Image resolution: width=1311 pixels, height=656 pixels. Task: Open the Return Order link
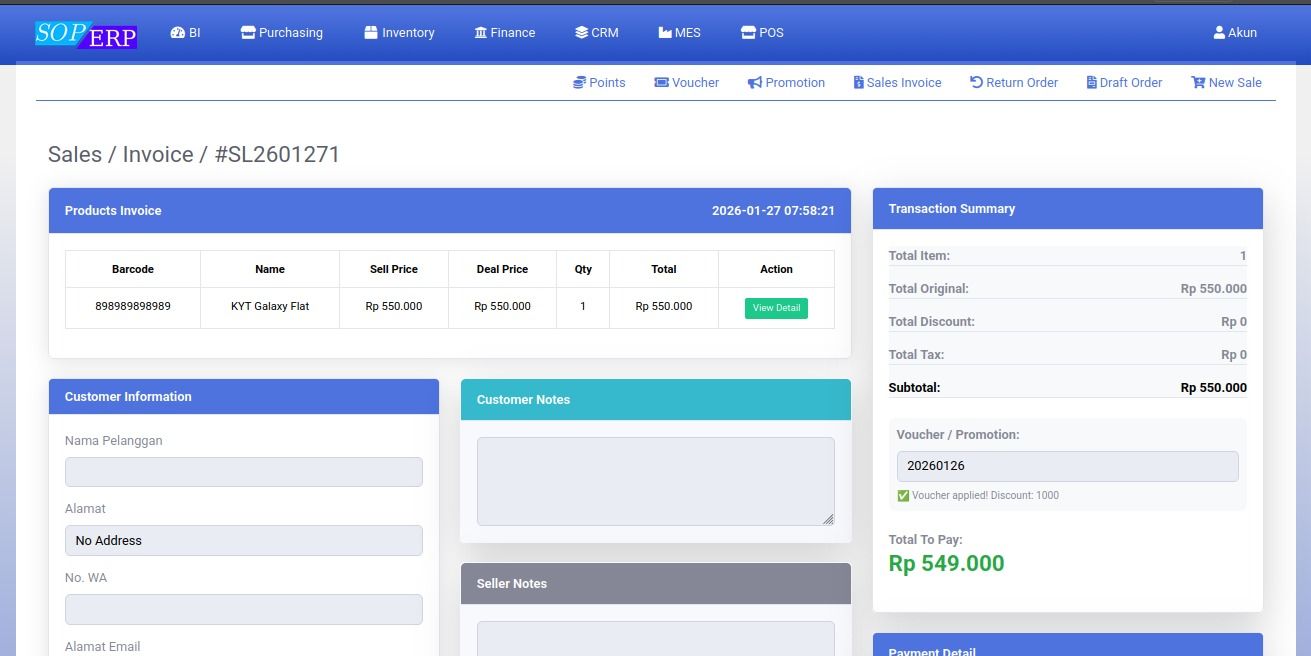1014,83
